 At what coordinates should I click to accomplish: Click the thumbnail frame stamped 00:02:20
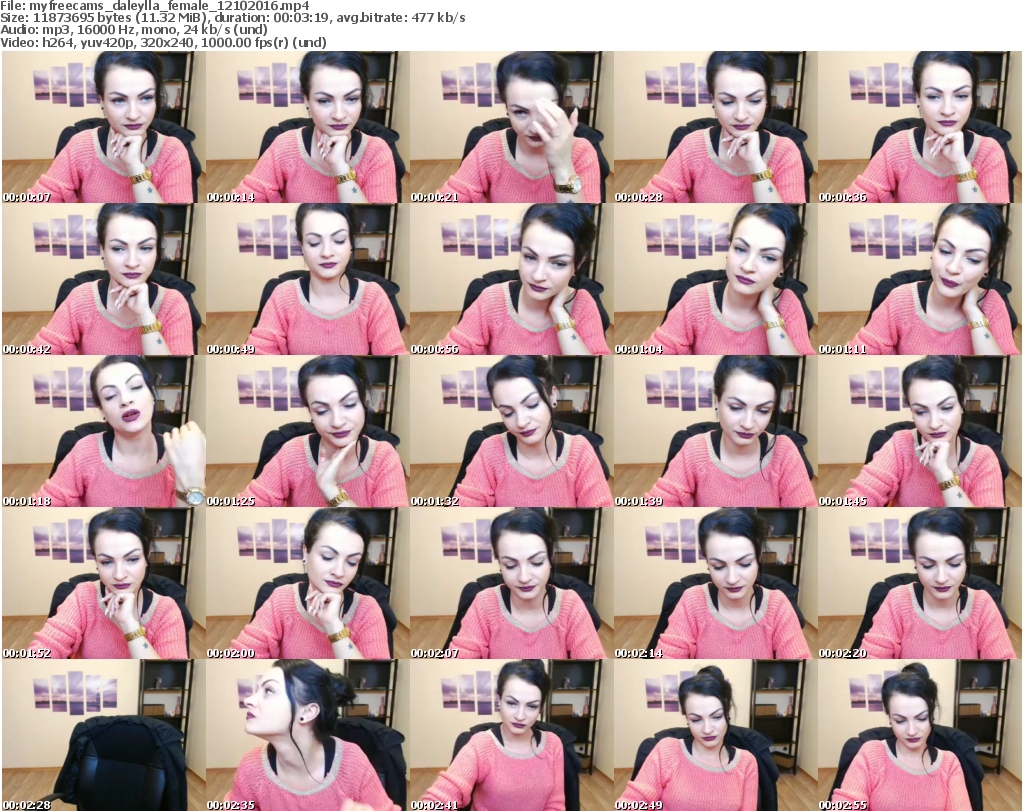pyautogui.click(x=920, y=584)
